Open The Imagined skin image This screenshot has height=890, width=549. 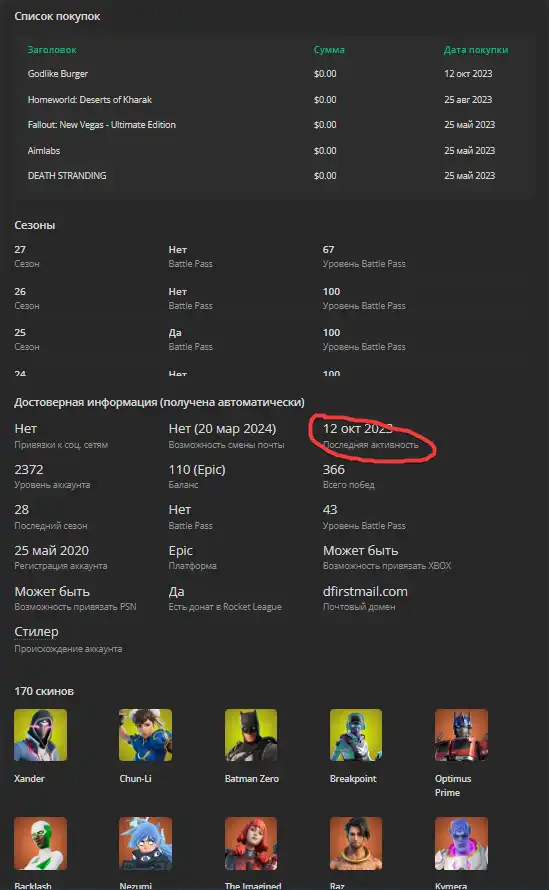[251, 843]
